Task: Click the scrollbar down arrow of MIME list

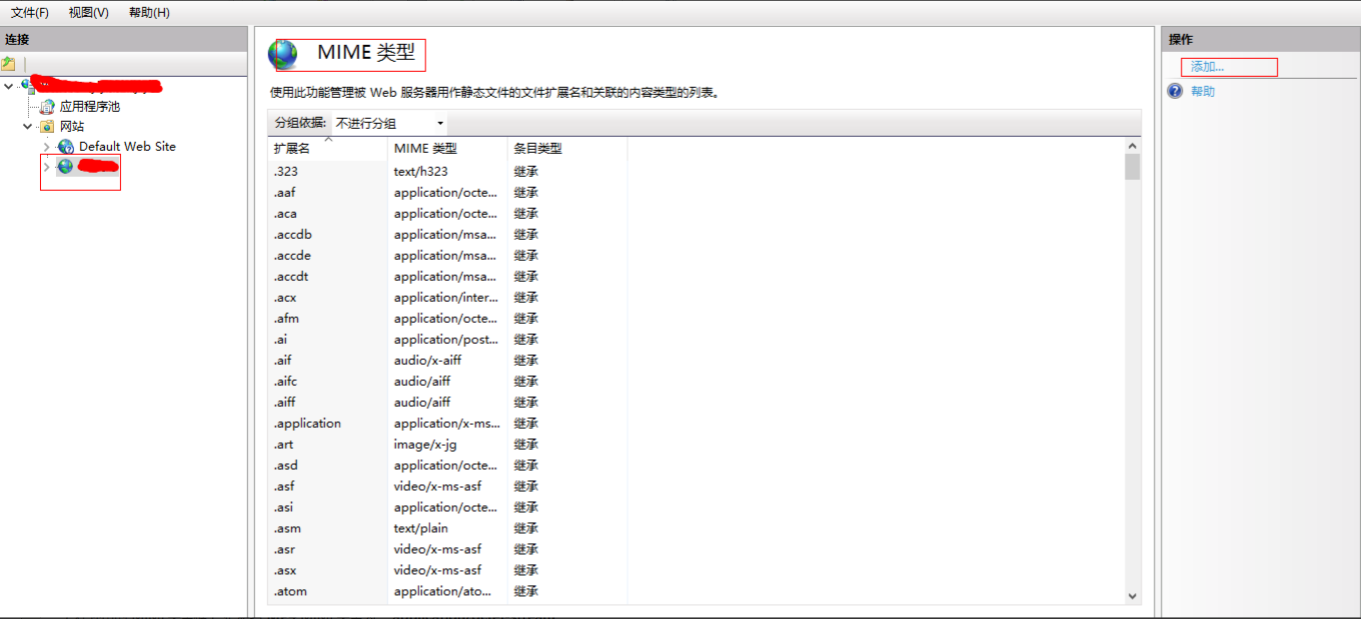Action: pyautogui.click(x=1132, y=595)
